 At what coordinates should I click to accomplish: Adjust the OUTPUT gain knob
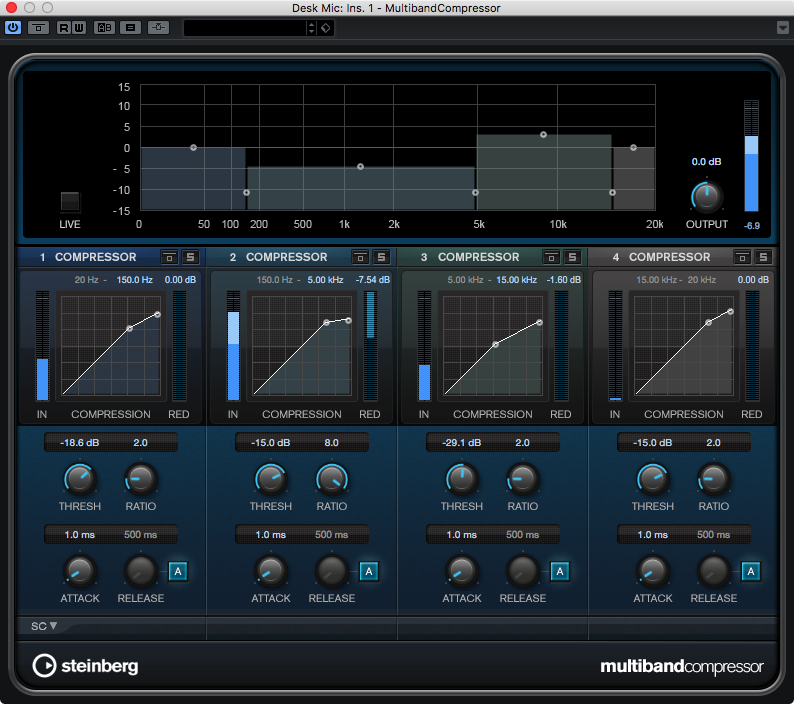click(x=706, y=197)
